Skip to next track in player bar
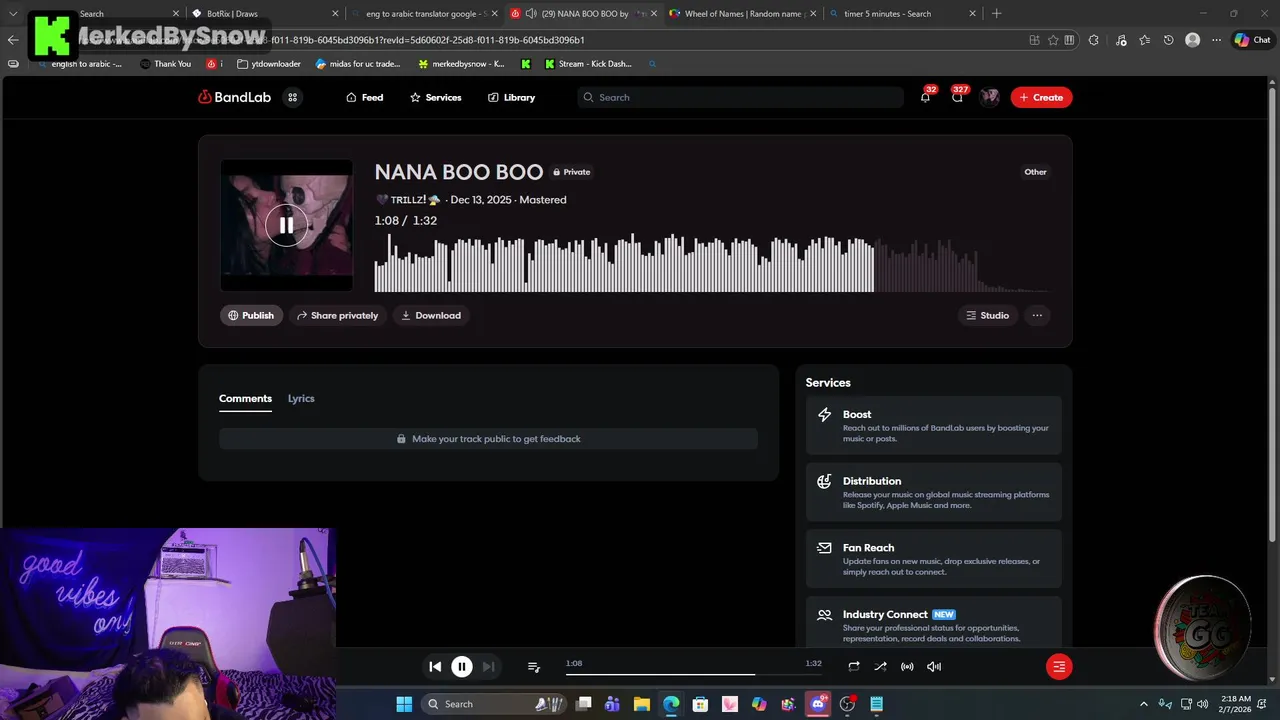This screenshot has width=1280, height=720. [488, 666]
